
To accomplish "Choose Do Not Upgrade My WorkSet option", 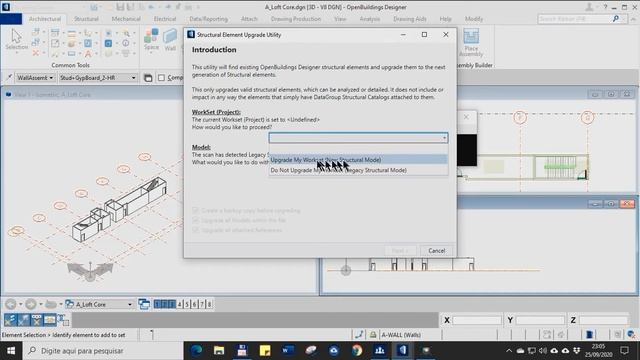I will pos(358,170).
